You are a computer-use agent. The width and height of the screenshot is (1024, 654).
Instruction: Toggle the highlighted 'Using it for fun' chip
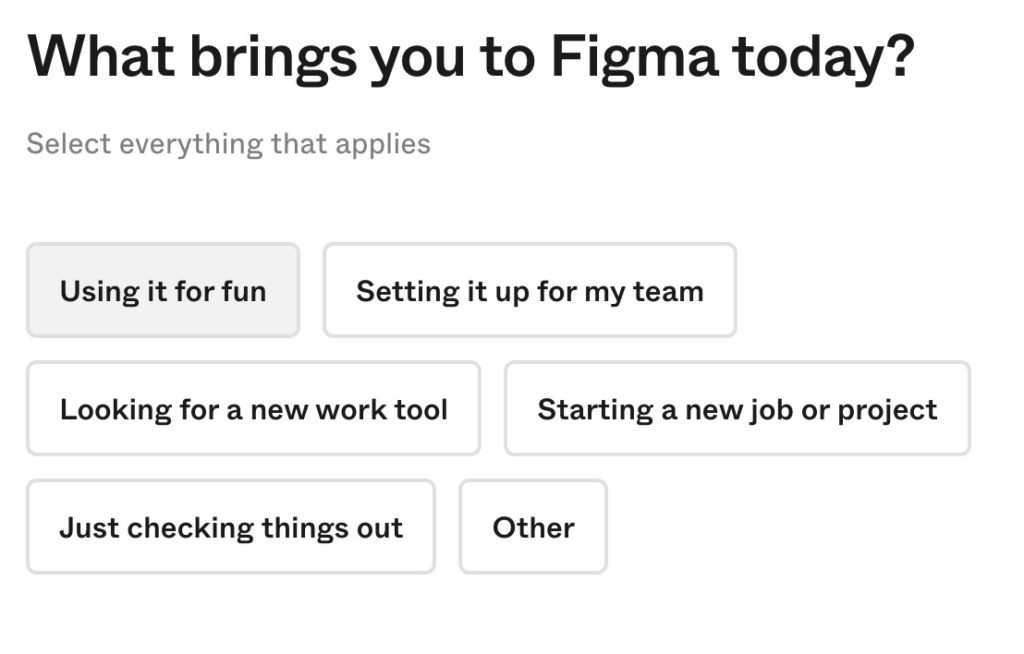point(163,291)
